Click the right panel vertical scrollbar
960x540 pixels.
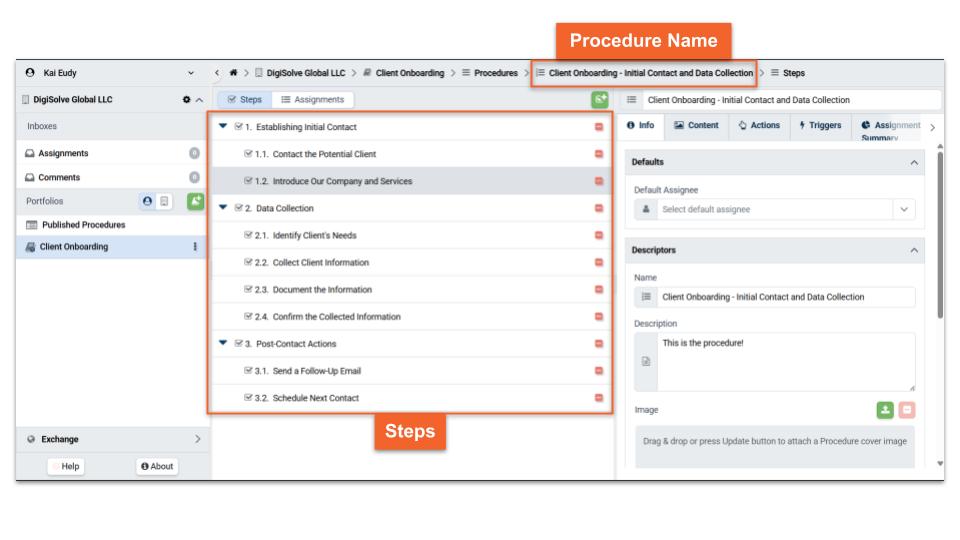(938, 230)
